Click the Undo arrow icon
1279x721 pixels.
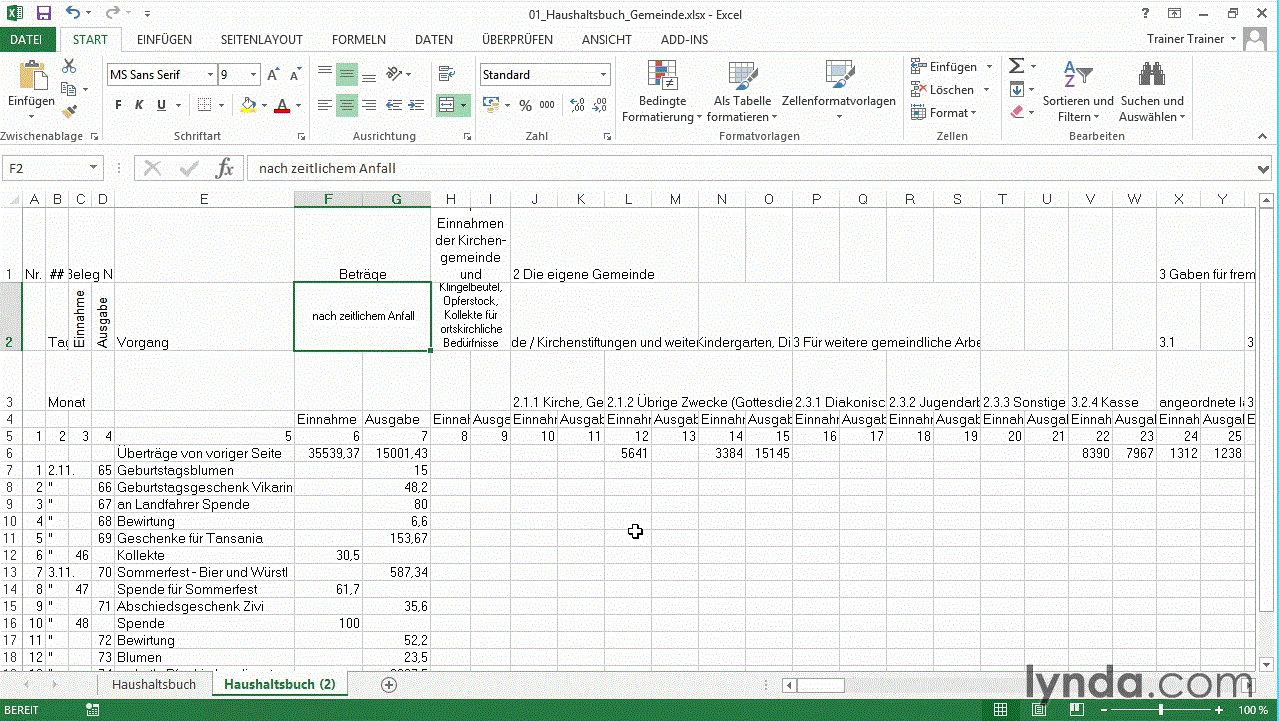point(73,14)
